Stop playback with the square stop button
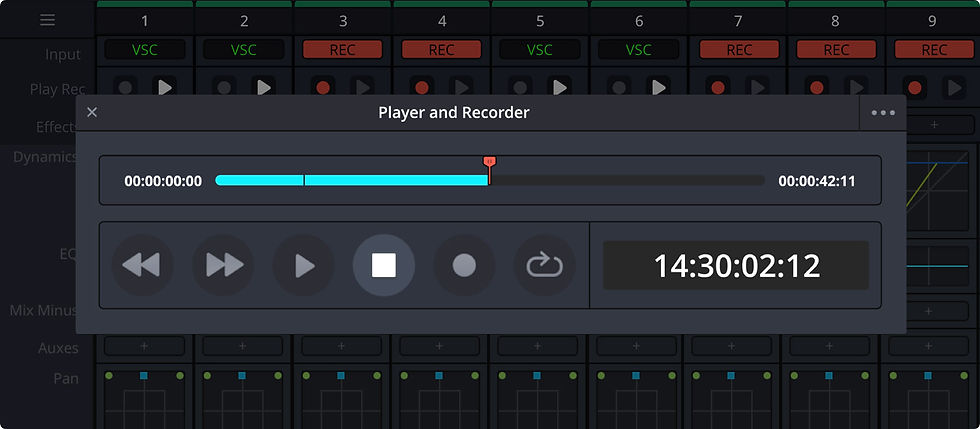Viewport: 980px width, 429px height. point(384,265)
